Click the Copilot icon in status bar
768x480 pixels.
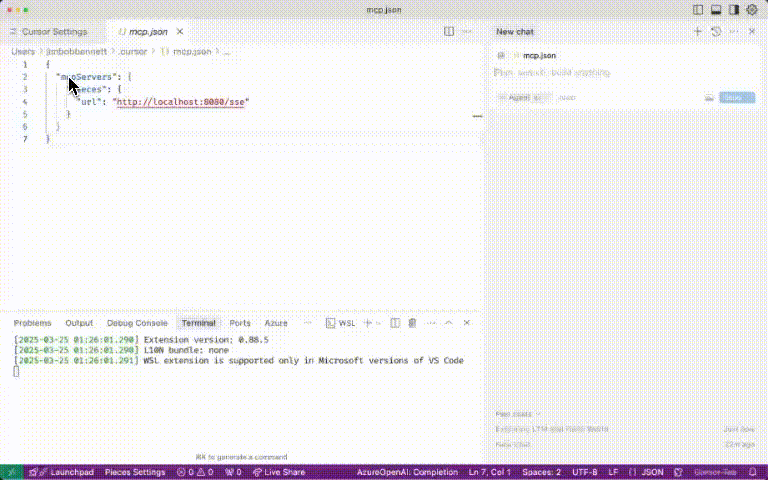coord(678,472)
